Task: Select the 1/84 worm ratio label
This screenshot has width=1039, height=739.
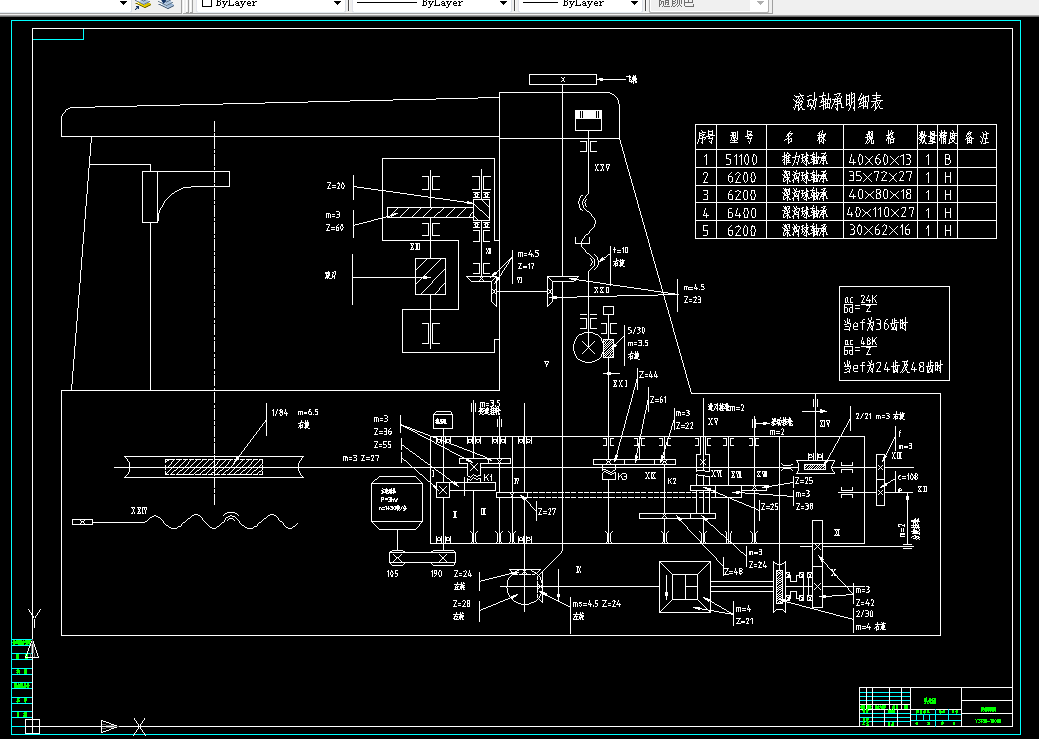Action: point(280,412)
